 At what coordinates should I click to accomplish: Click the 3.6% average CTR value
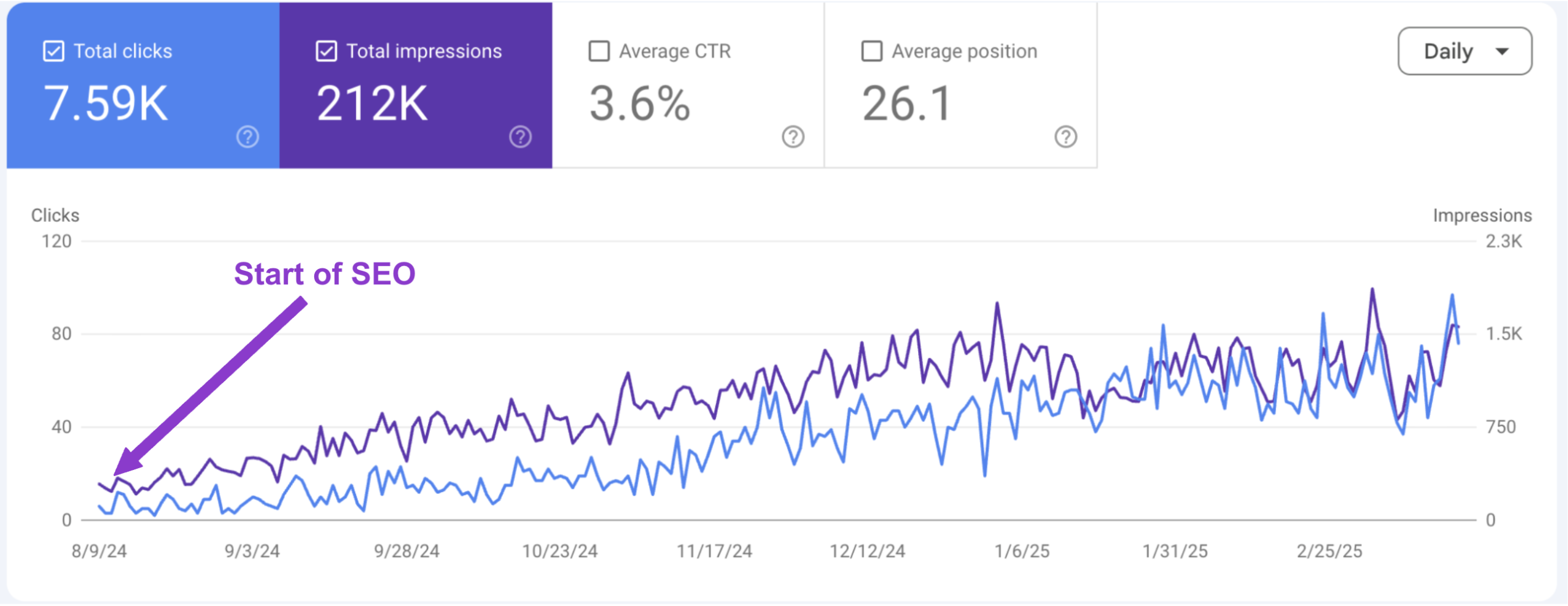coord(639,104)
